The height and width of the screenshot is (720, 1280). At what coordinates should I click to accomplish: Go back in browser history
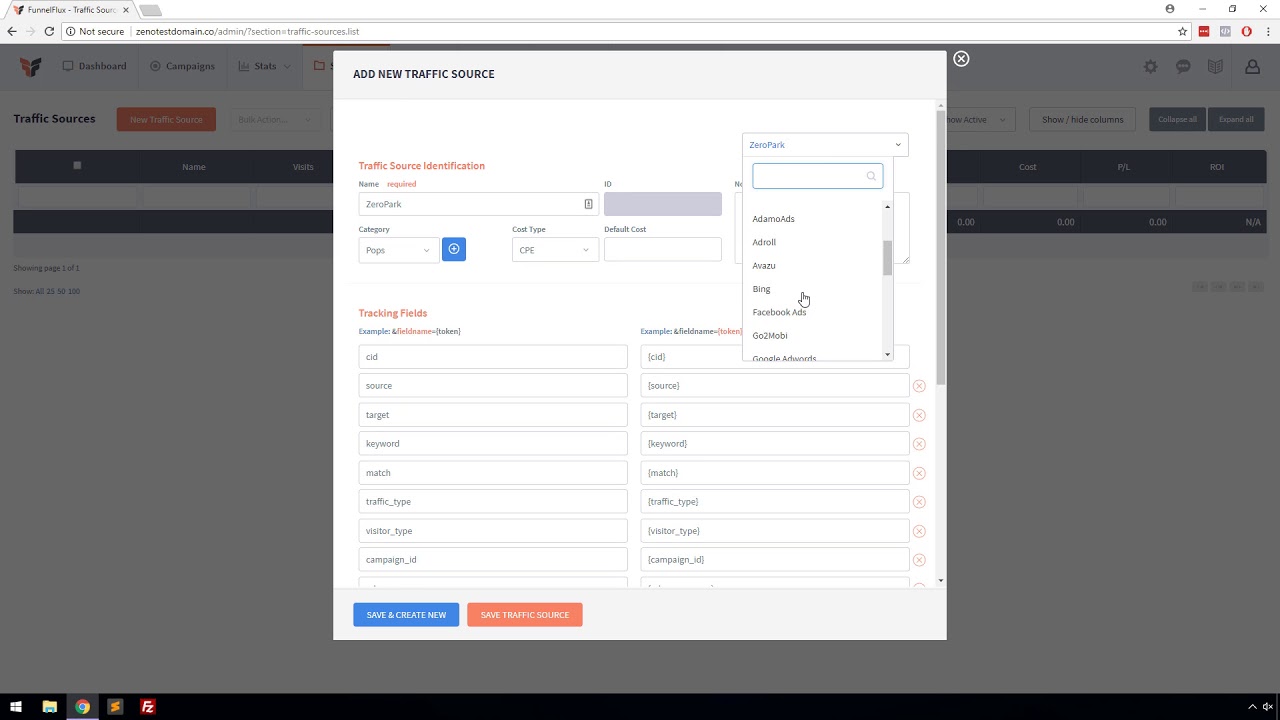[x=12, y=31]
